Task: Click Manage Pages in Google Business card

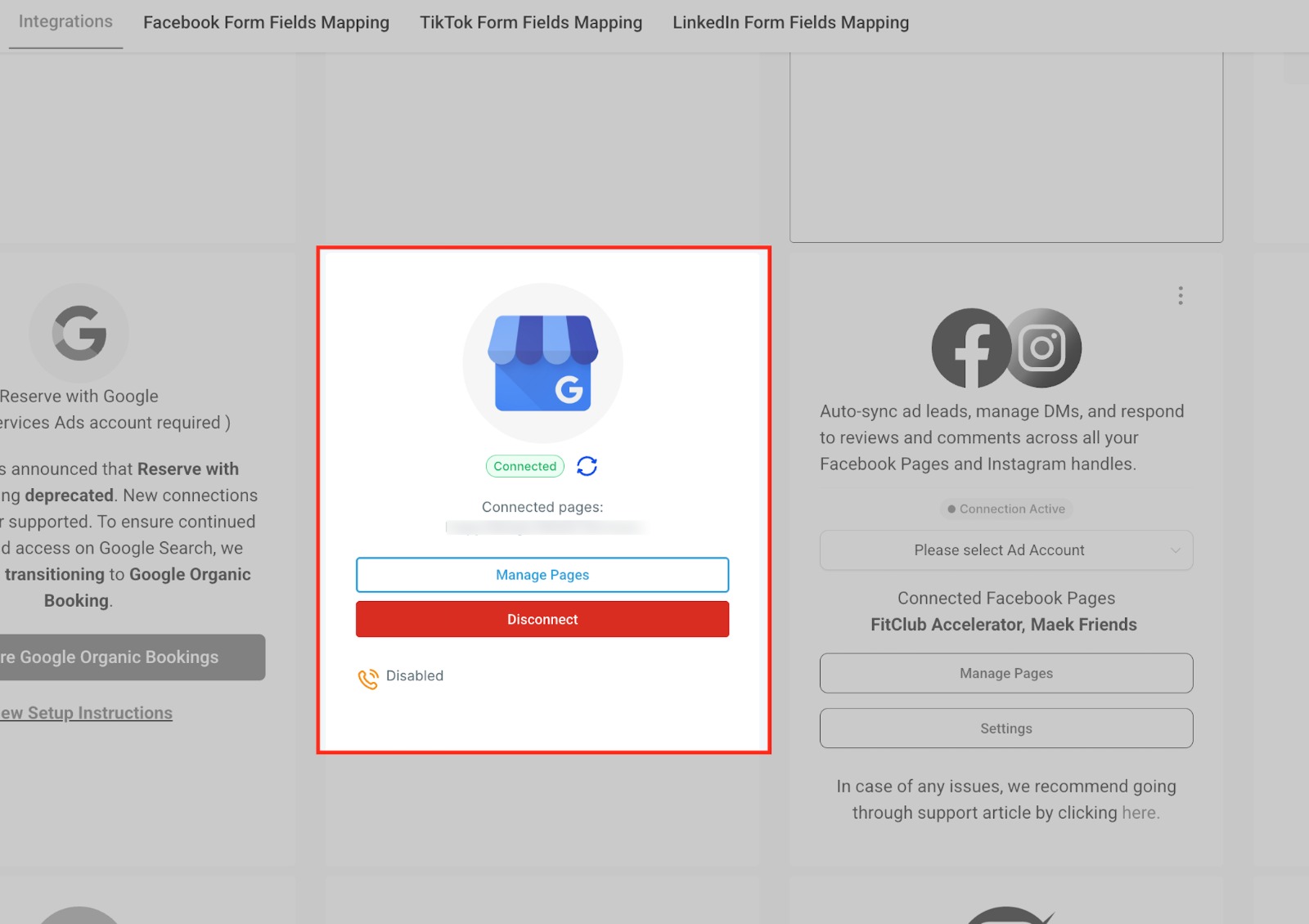Action: 542,575
